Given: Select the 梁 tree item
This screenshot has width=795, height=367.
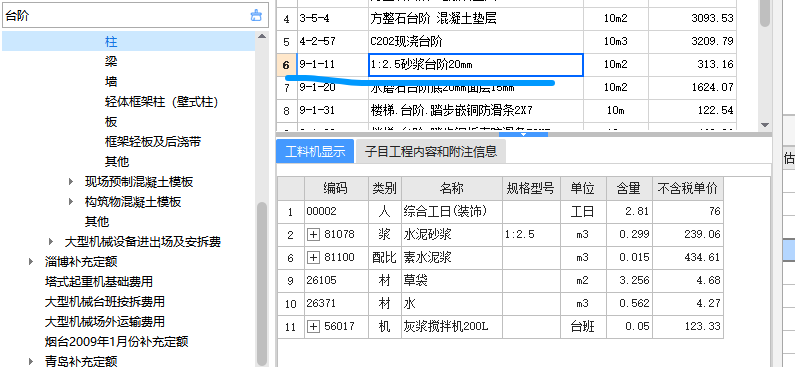Looking at the screenshot, I should [x=111, y=61].
